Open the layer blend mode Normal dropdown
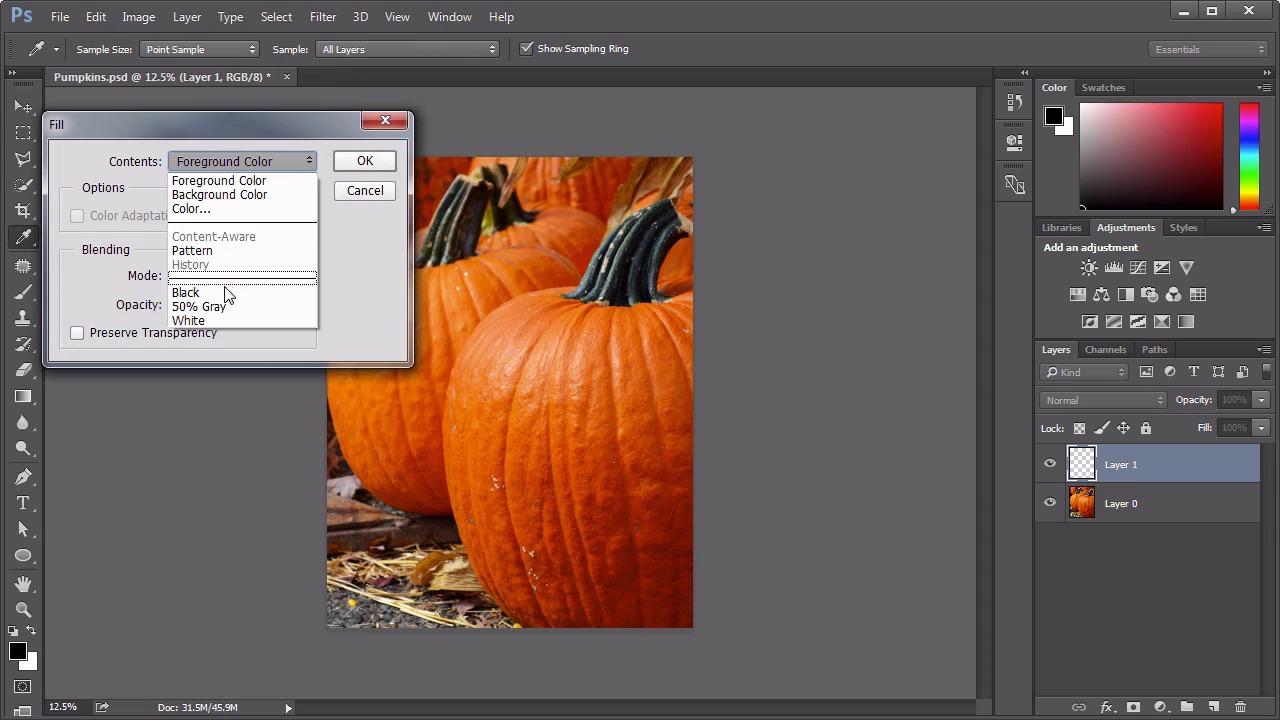Viewport: 1280px width, 720px height. [1103, 400]
